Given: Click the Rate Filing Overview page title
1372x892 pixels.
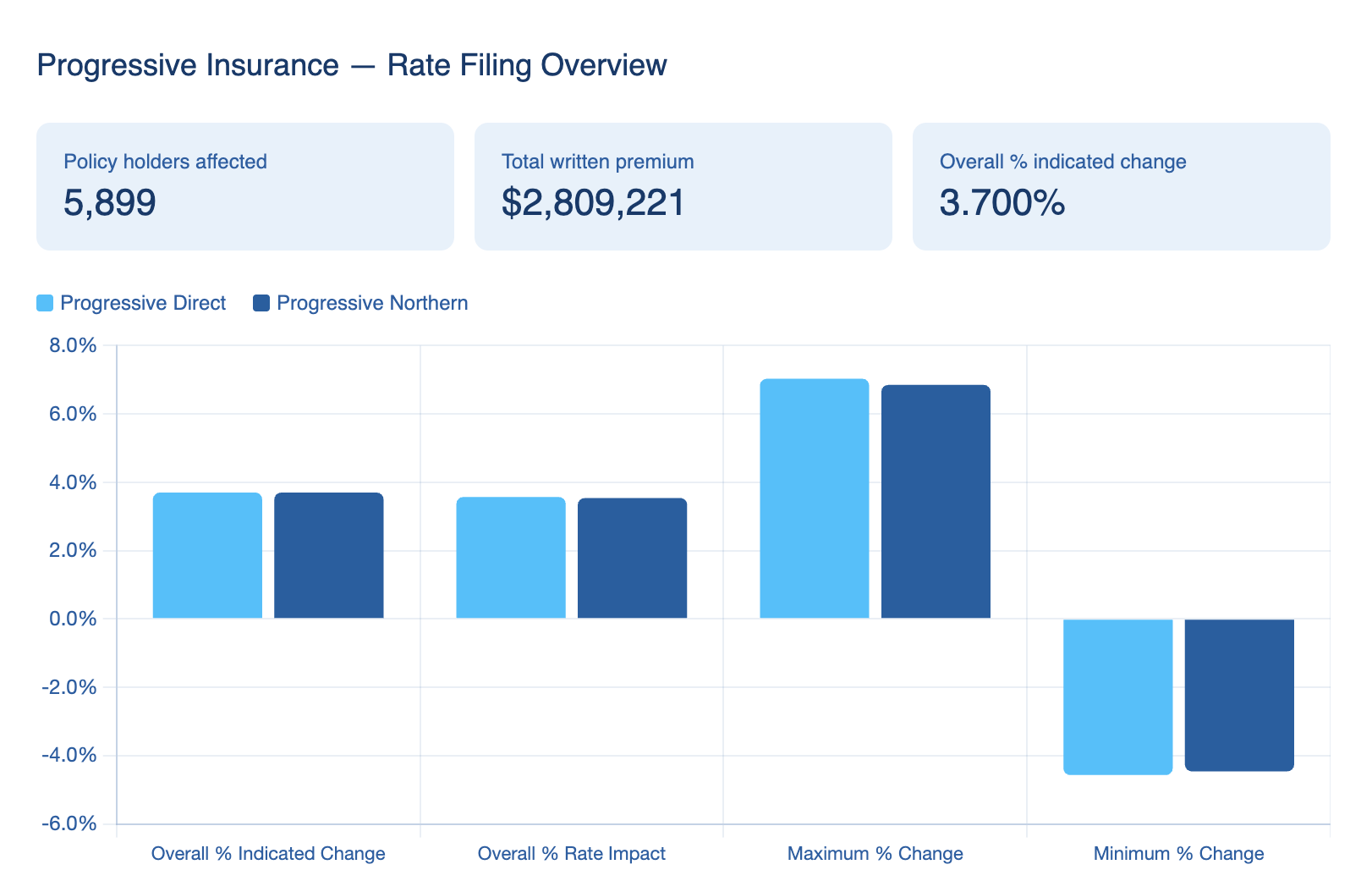Looking at the screenshot, I should click(x=352, y=65).
